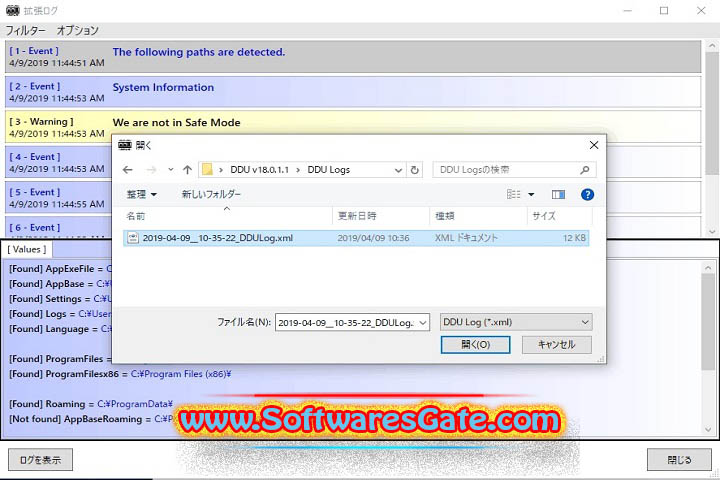The height and width of the screenshot is (480, 720).
Task: Open the help icon in dialog
Action: (587, 195)
